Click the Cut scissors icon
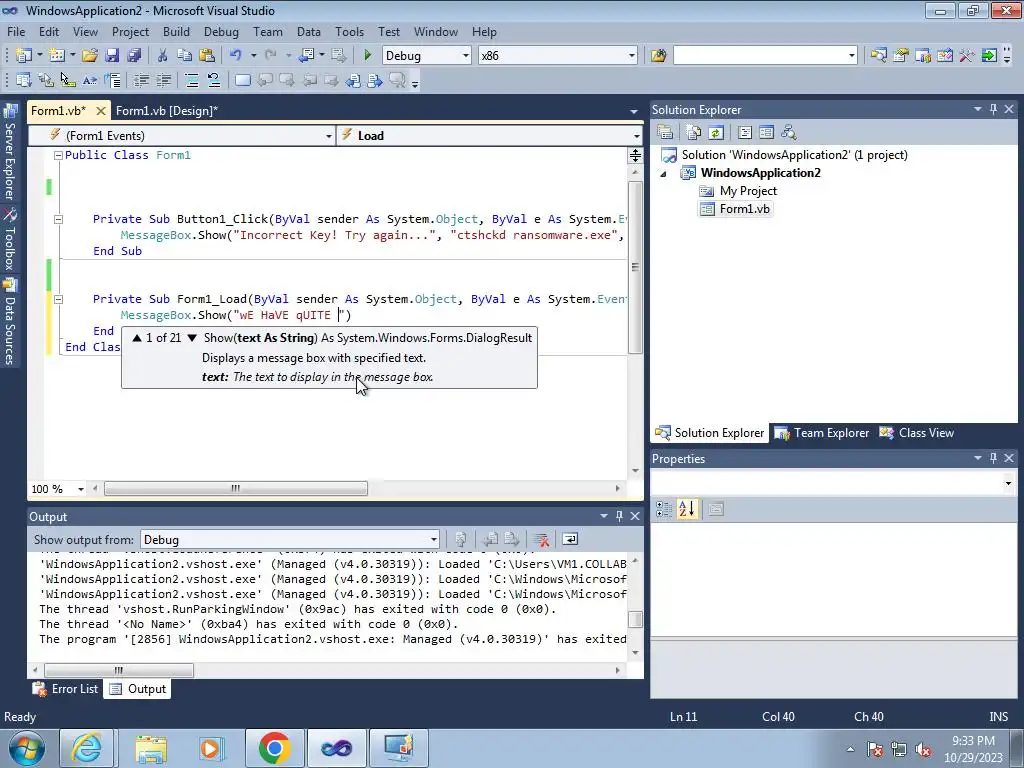 [163, 56]
